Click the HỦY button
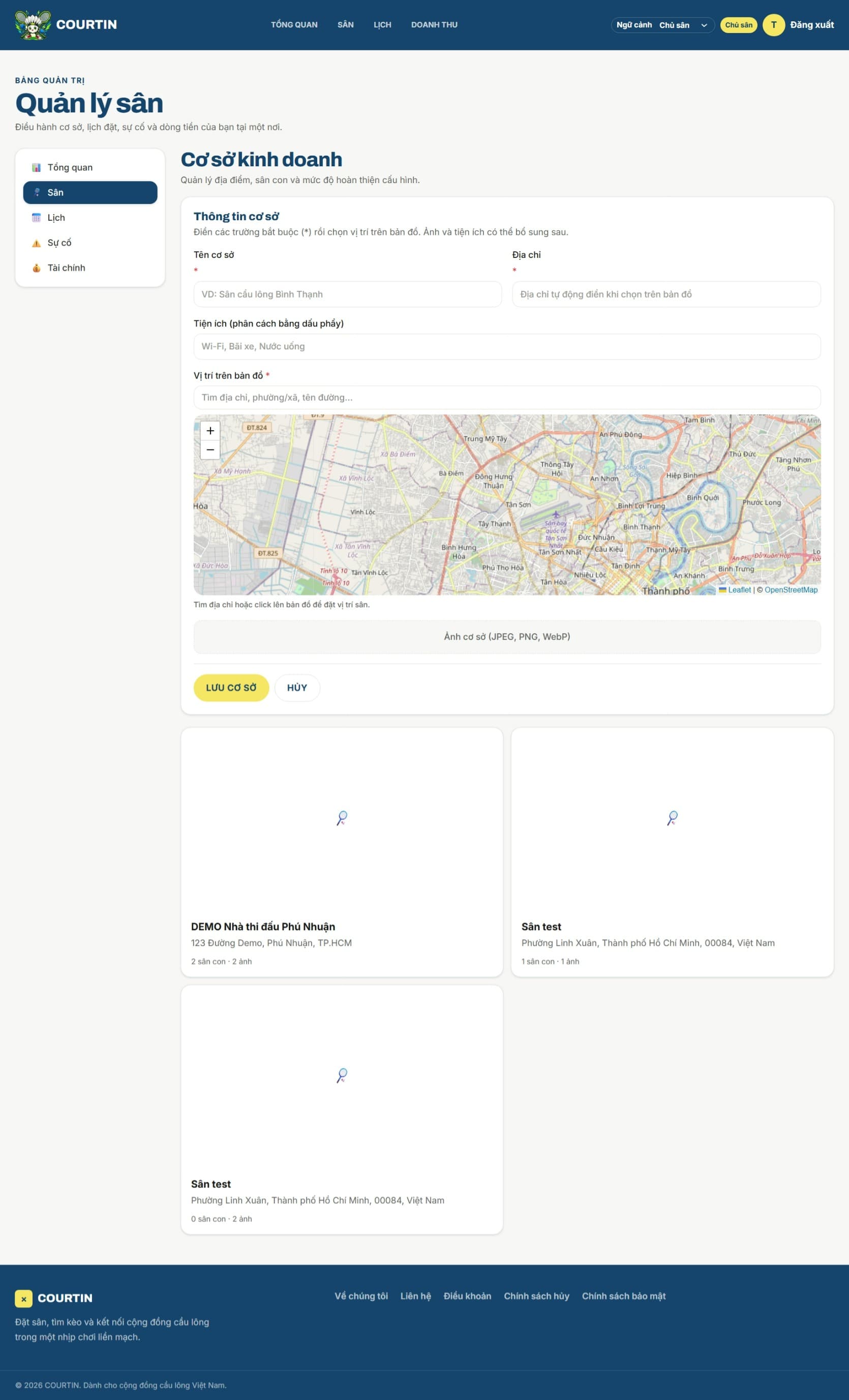 pos(297,688)
